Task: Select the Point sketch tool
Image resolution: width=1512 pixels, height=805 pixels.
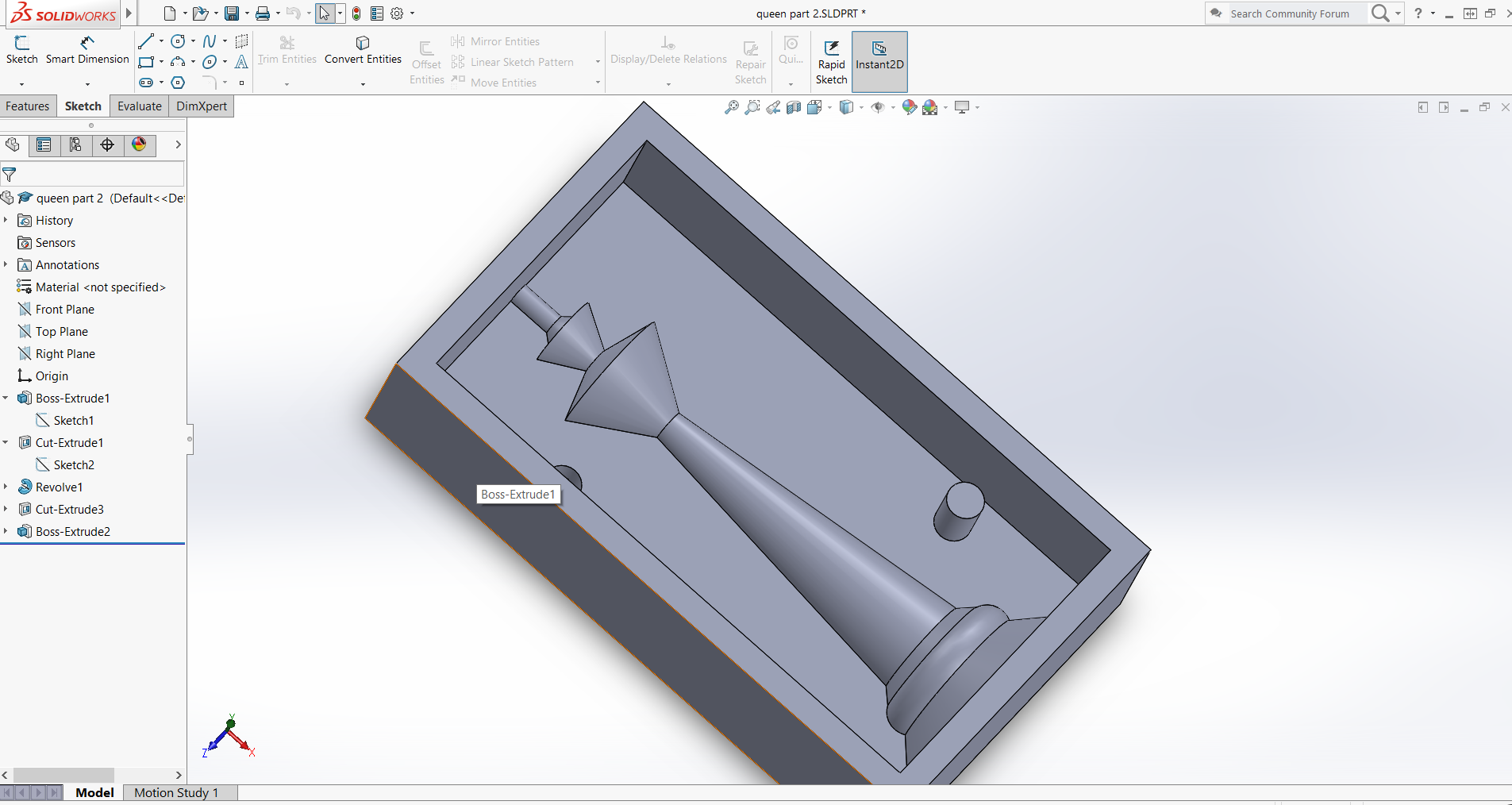Action: pyautogui.click(x=242, y=83)
